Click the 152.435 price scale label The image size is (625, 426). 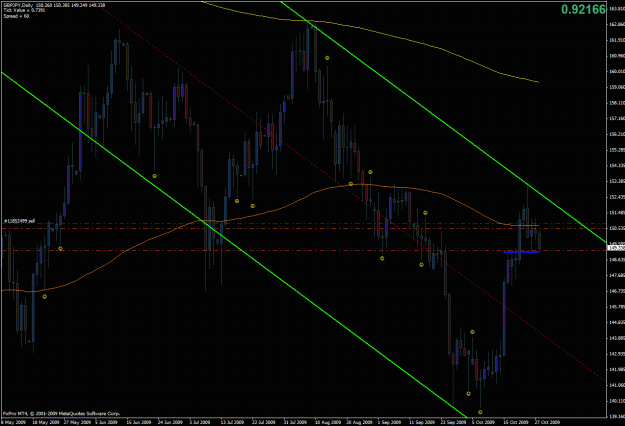tap(616, 197)
